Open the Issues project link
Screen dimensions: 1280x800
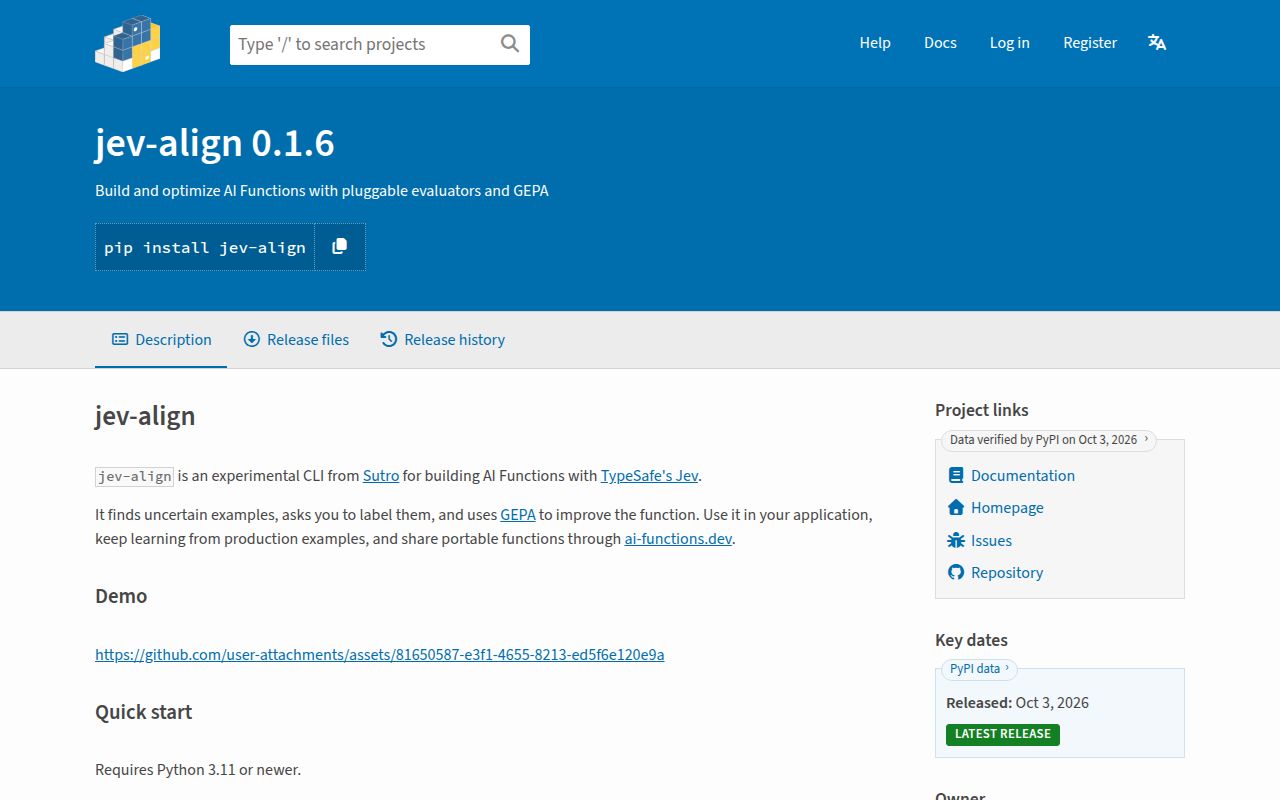991,541
